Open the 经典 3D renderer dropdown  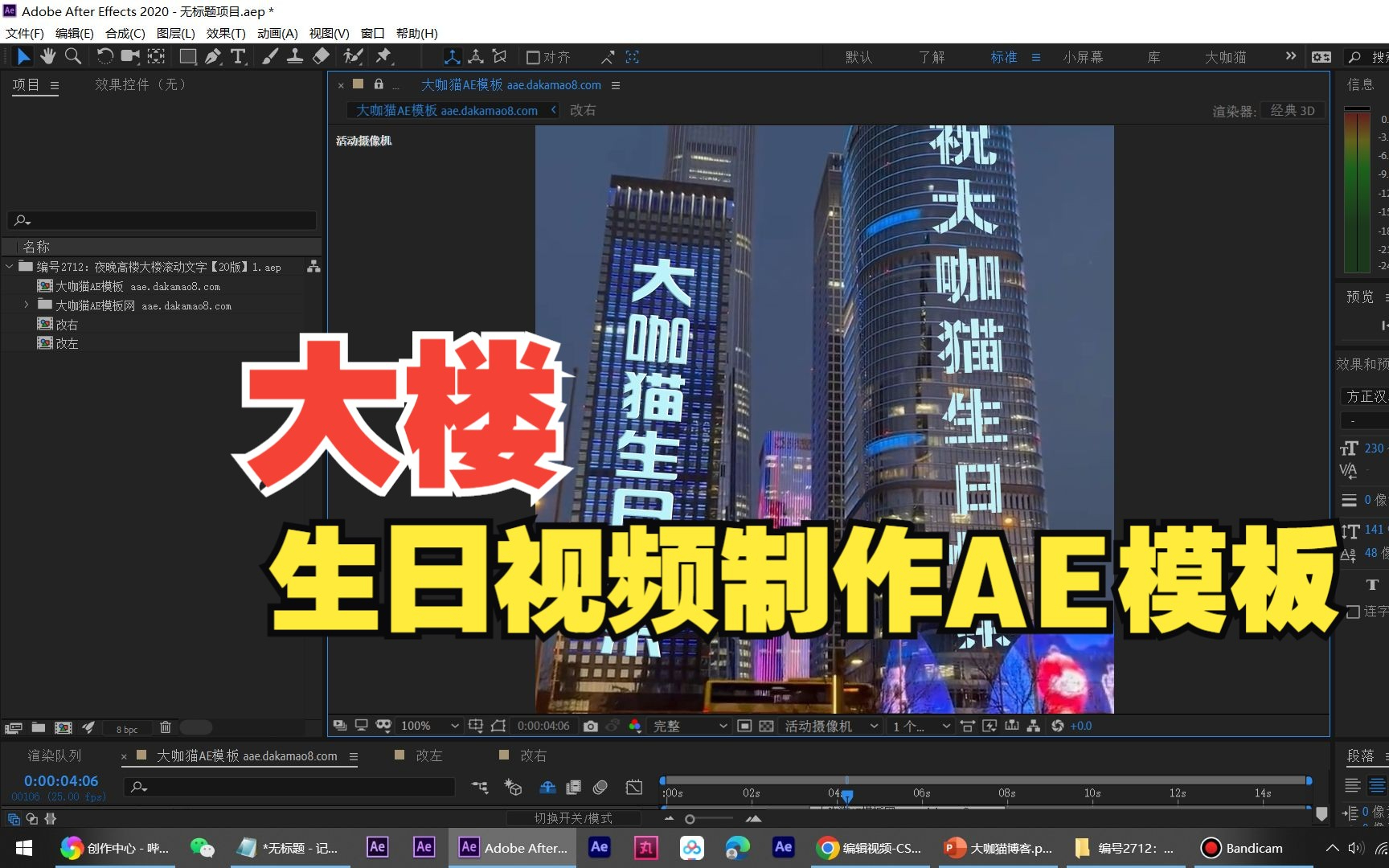pyautogui.click(x=1293, y=110)
